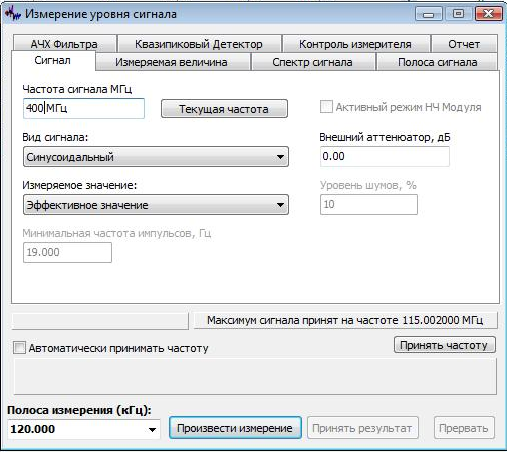This screenshot has height=452, width=507.
Task: Switch to the Спектр сигнала tab
Action: [312, 62]
